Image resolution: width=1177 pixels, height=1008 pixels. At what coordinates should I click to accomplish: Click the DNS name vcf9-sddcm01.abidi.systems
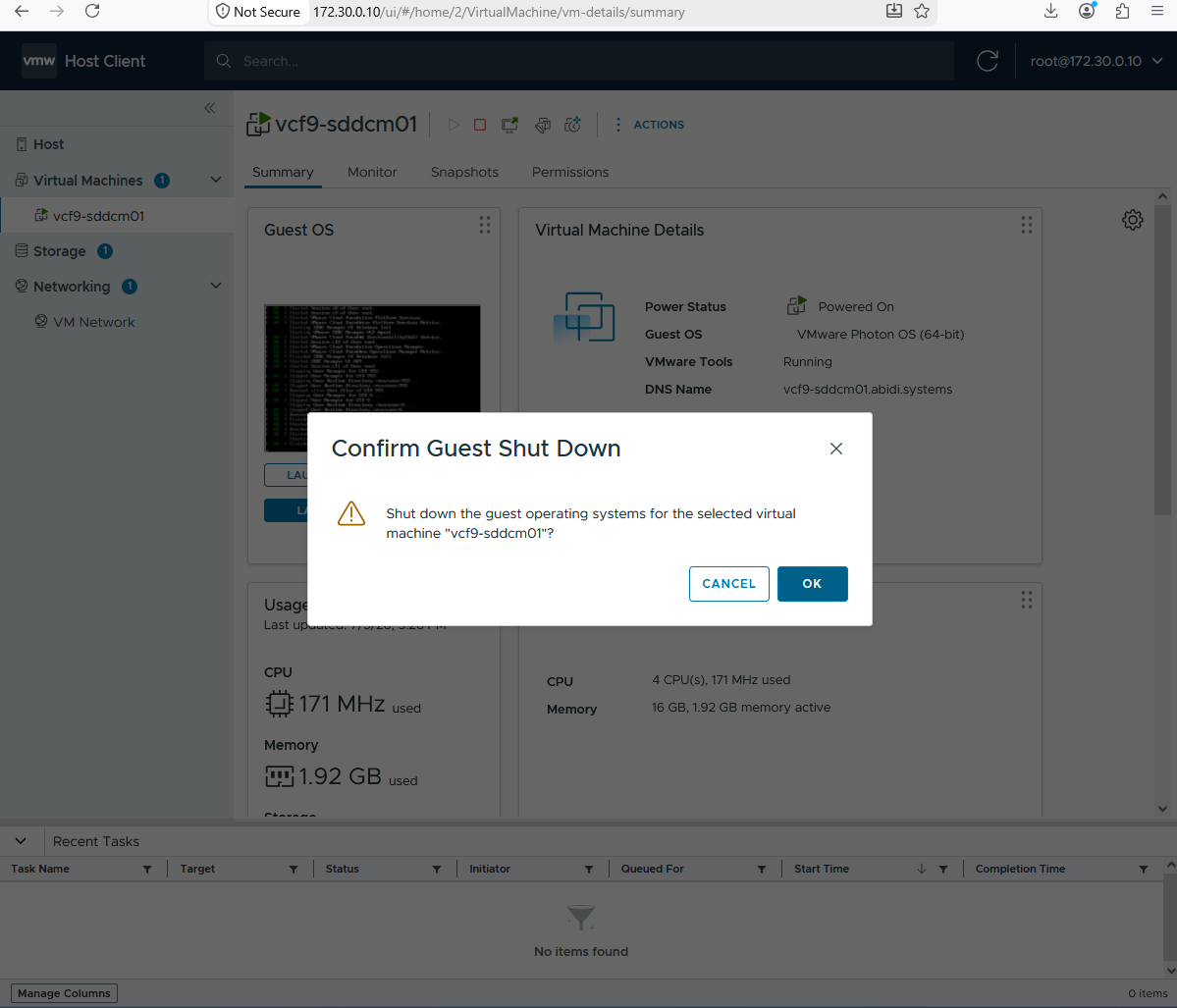pos(868,390)
